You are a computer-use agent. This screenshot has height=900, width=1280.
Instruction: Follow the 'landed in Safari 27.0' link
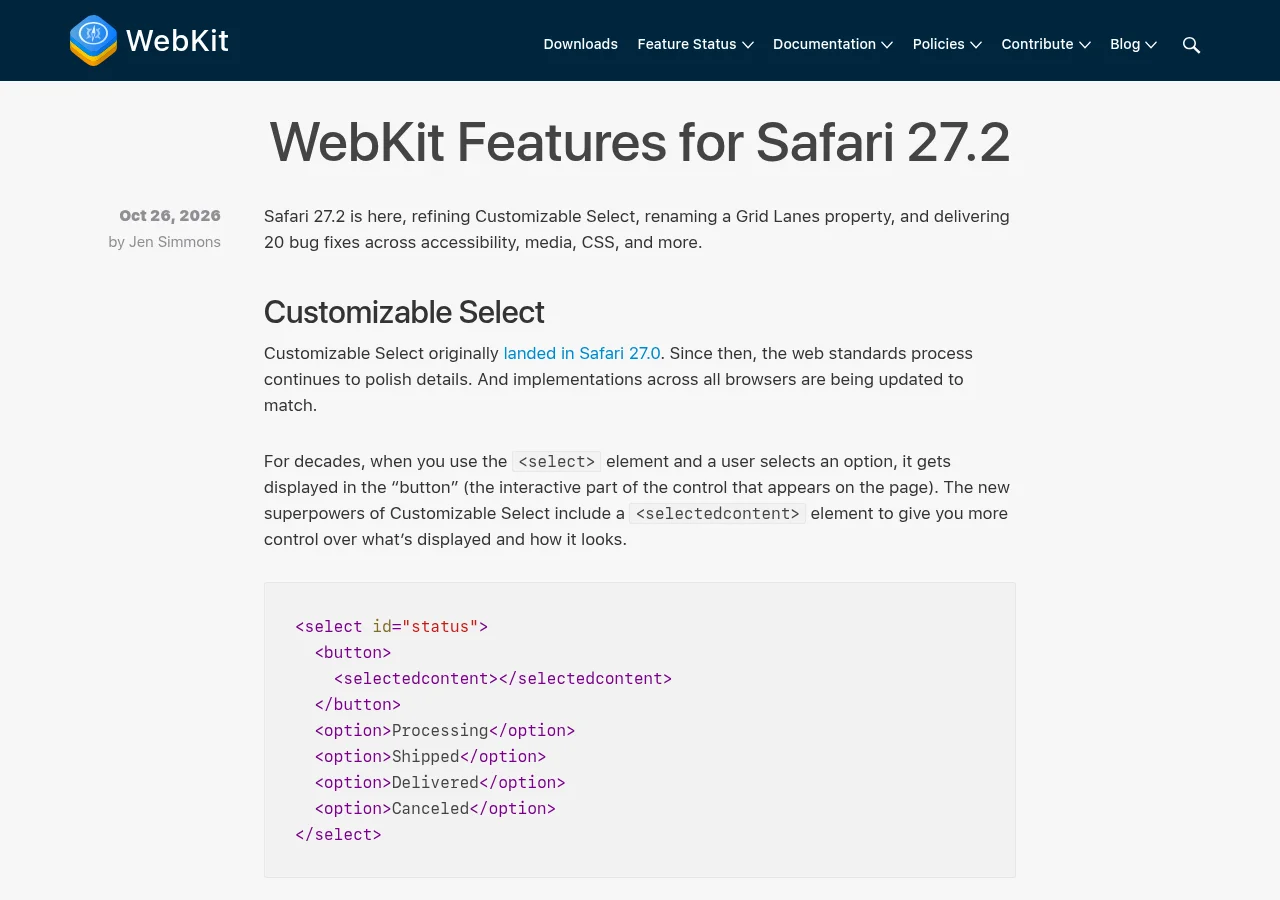582,353
